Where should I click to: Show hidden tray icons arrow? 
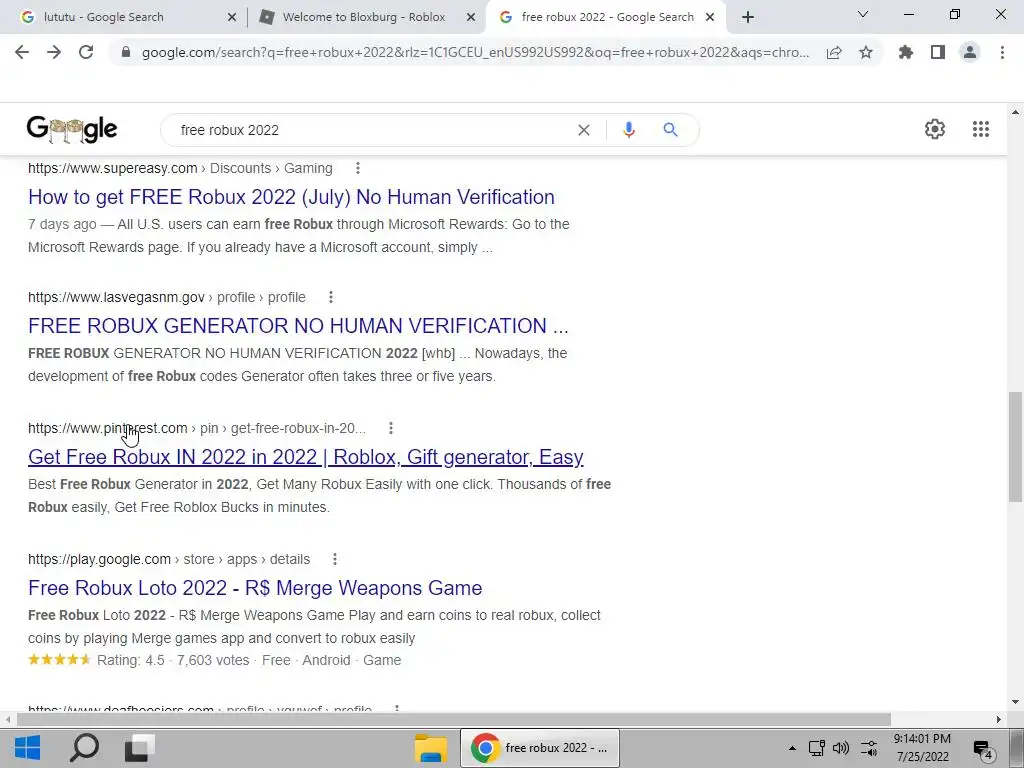(792, 748)
